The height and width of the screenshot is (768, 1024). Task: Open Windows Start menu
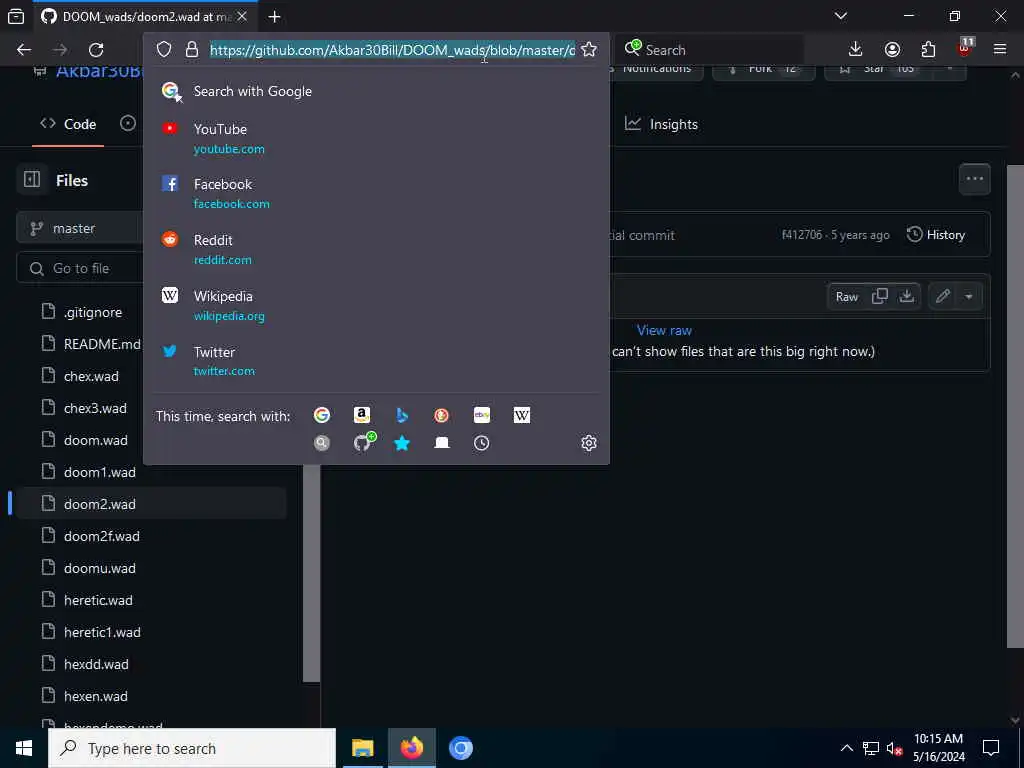pos(24,748)
